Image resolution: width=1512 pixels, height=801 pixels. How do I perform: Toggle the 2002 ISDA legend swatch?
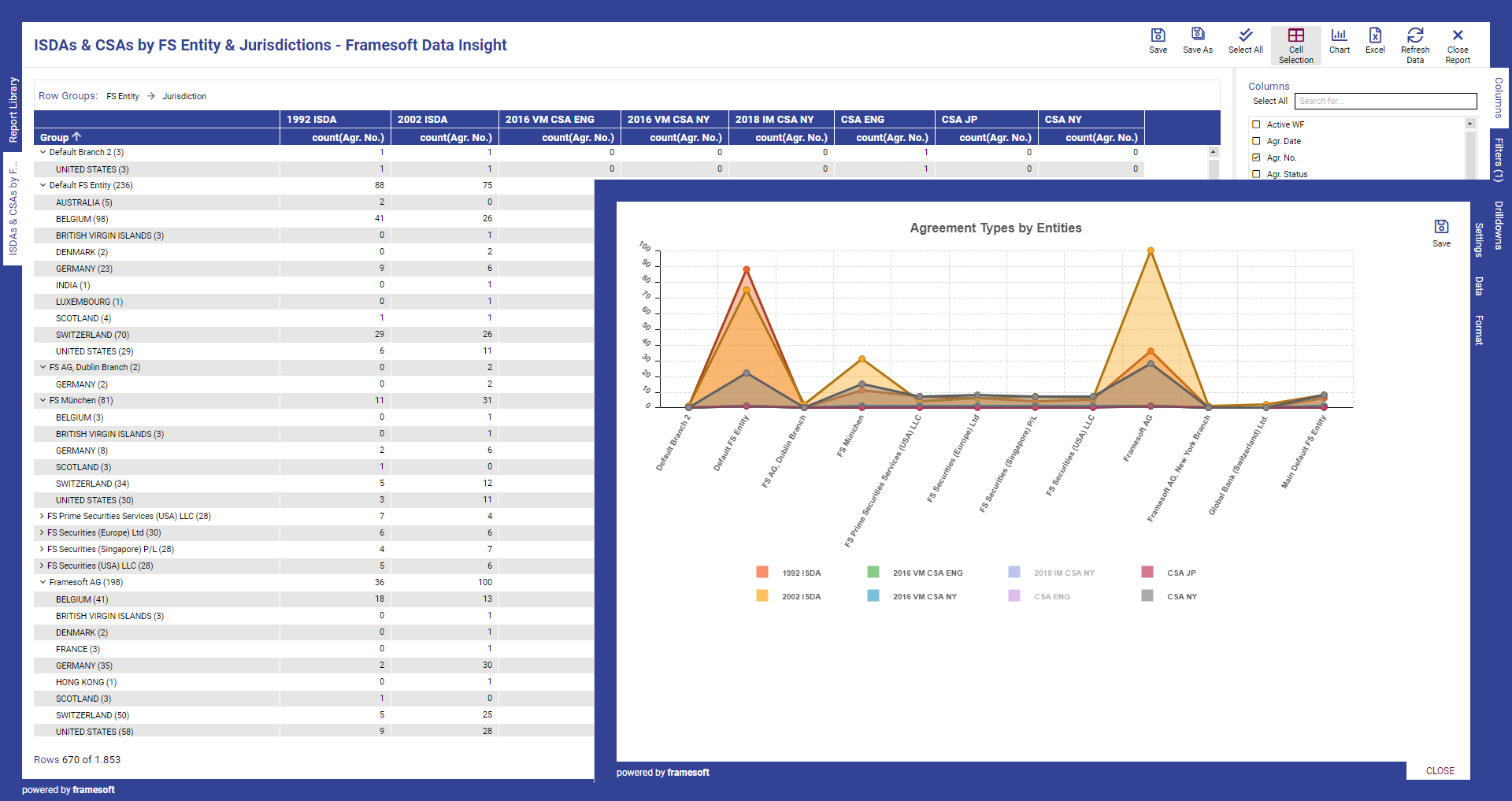click(x=762, y=595)
